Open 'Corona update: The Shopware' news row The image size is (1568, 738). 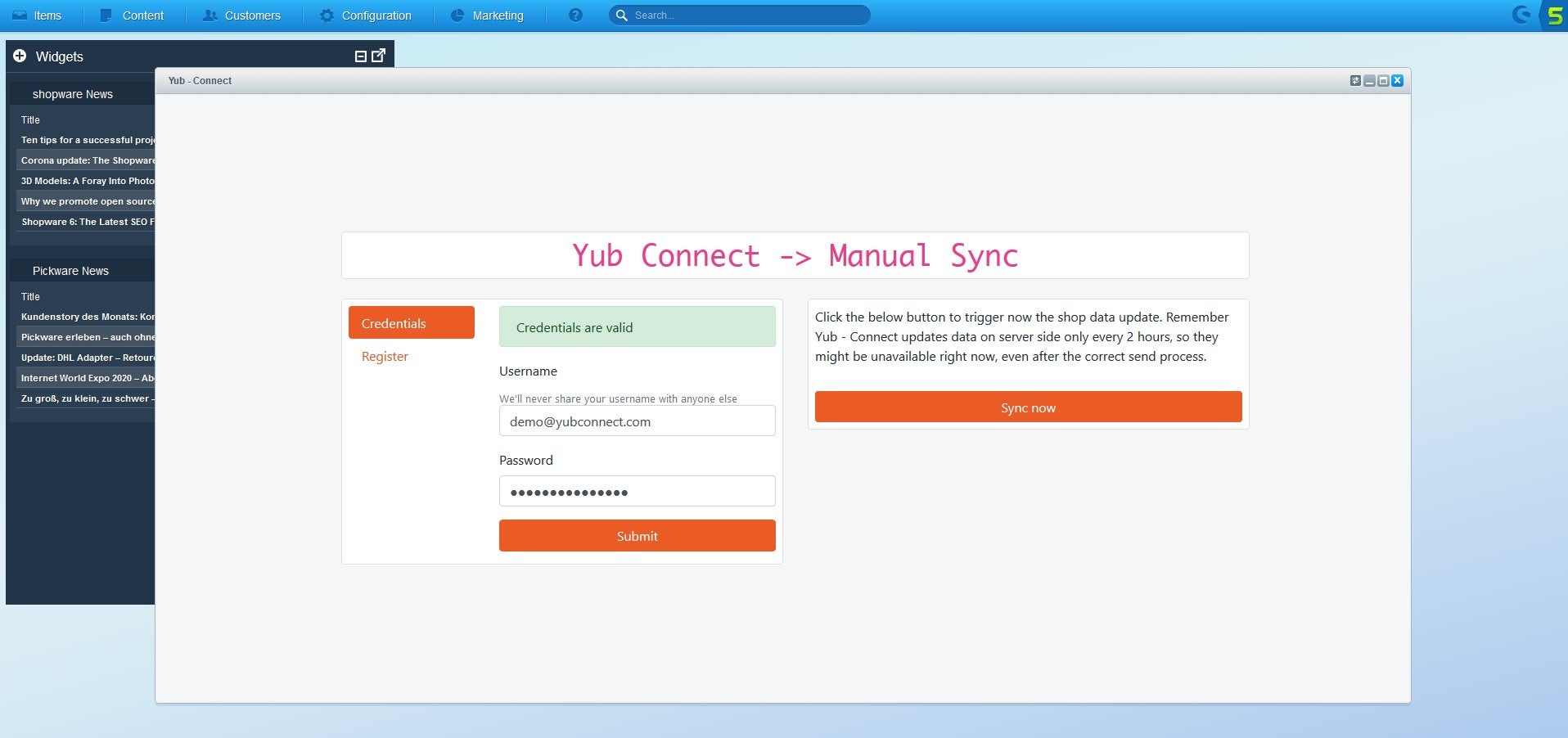coord(85,160)
